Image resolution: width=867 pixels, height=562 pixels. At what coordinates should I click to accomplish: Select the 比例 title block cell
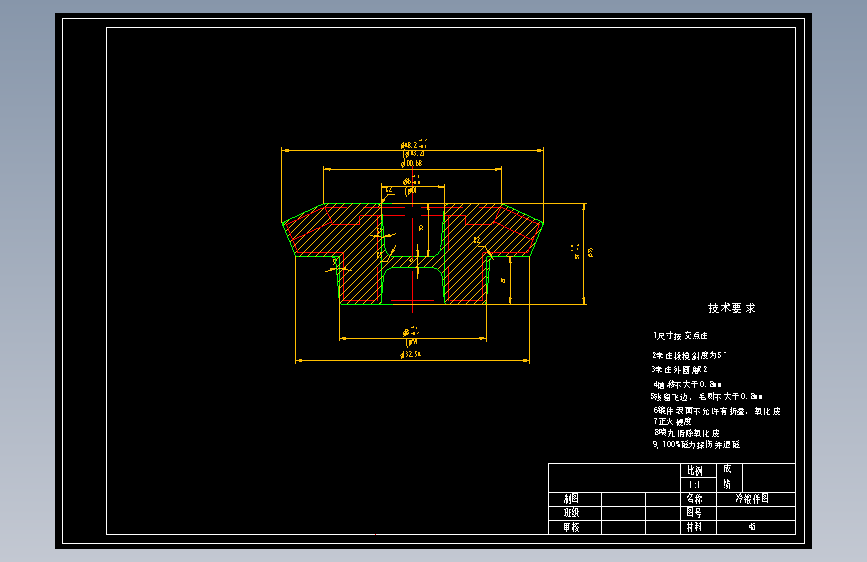pos(698,471)
